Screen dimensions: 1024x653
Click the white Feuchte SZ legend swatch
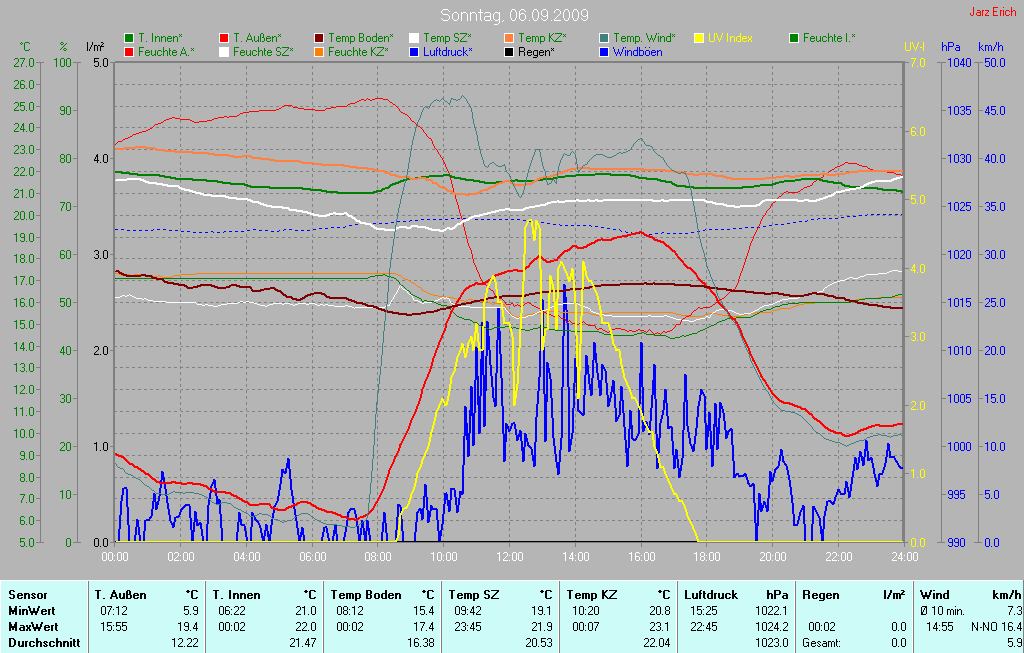pyautogui.click(x=224, y=52)
